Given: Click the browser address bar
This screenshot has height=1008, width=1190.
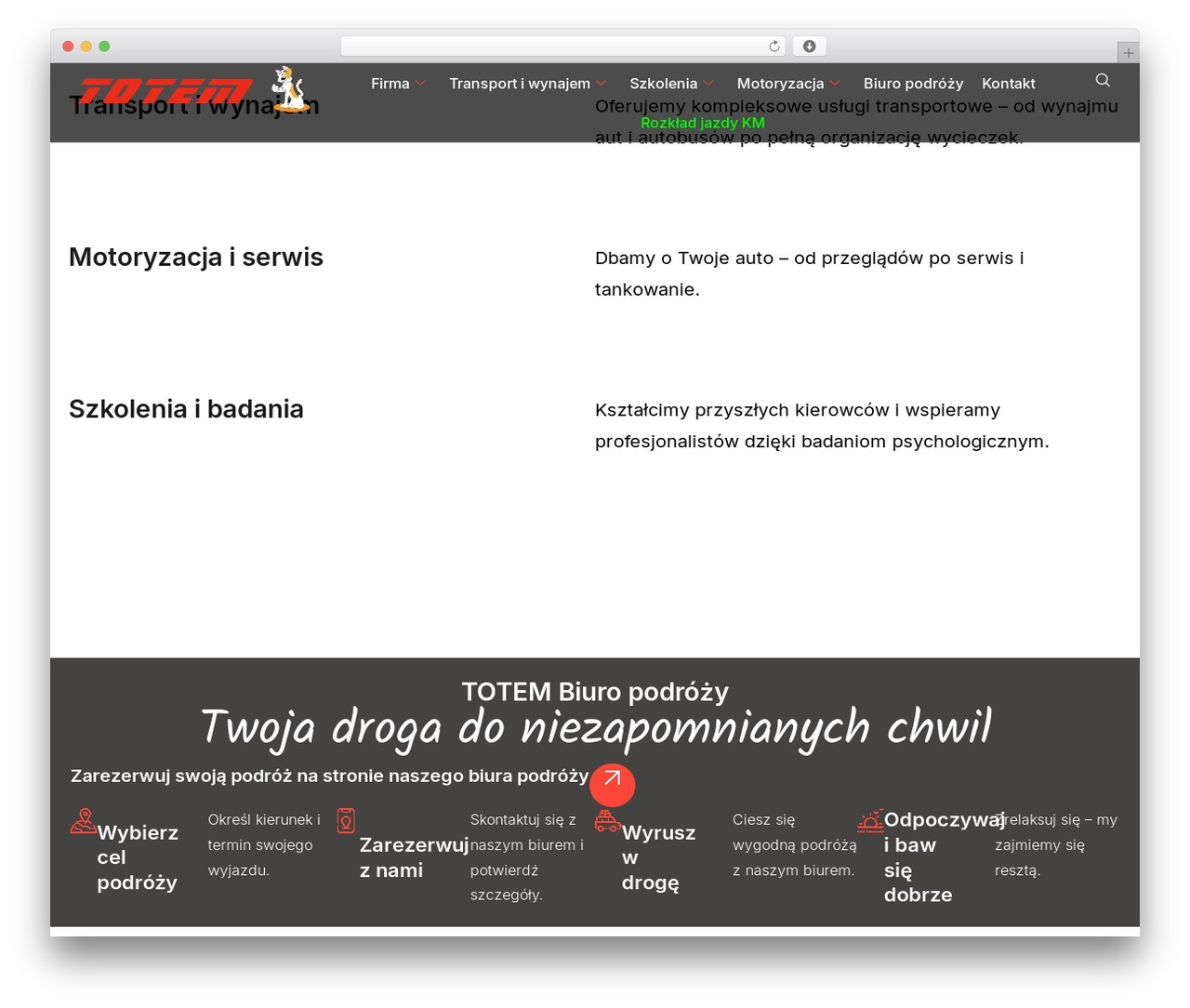Looking at the screenshot, I should point(563,46).
